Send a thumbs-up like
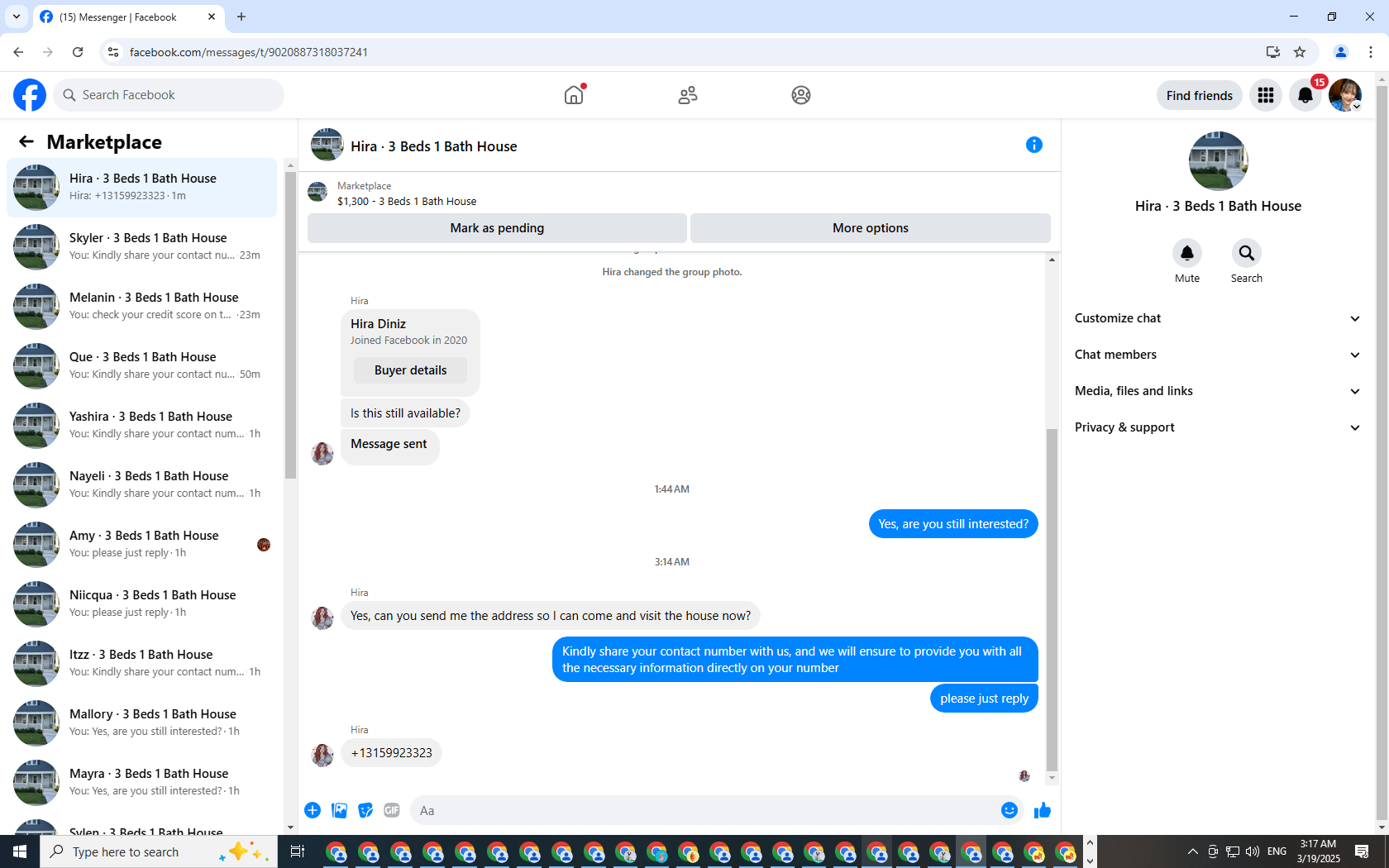1389x868 pixels. tap(1043, 810)
